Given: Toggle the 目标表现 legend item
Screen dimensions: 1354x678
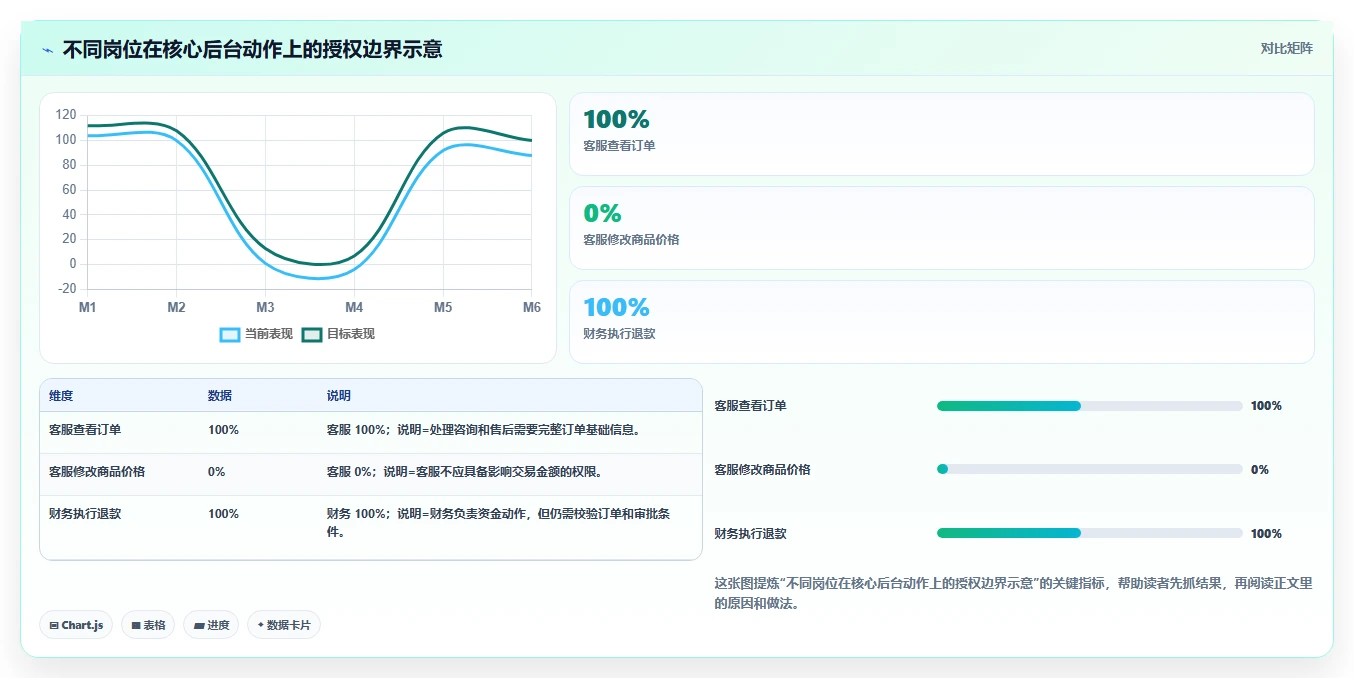Looking at the screenshot, I should point(338,334).
